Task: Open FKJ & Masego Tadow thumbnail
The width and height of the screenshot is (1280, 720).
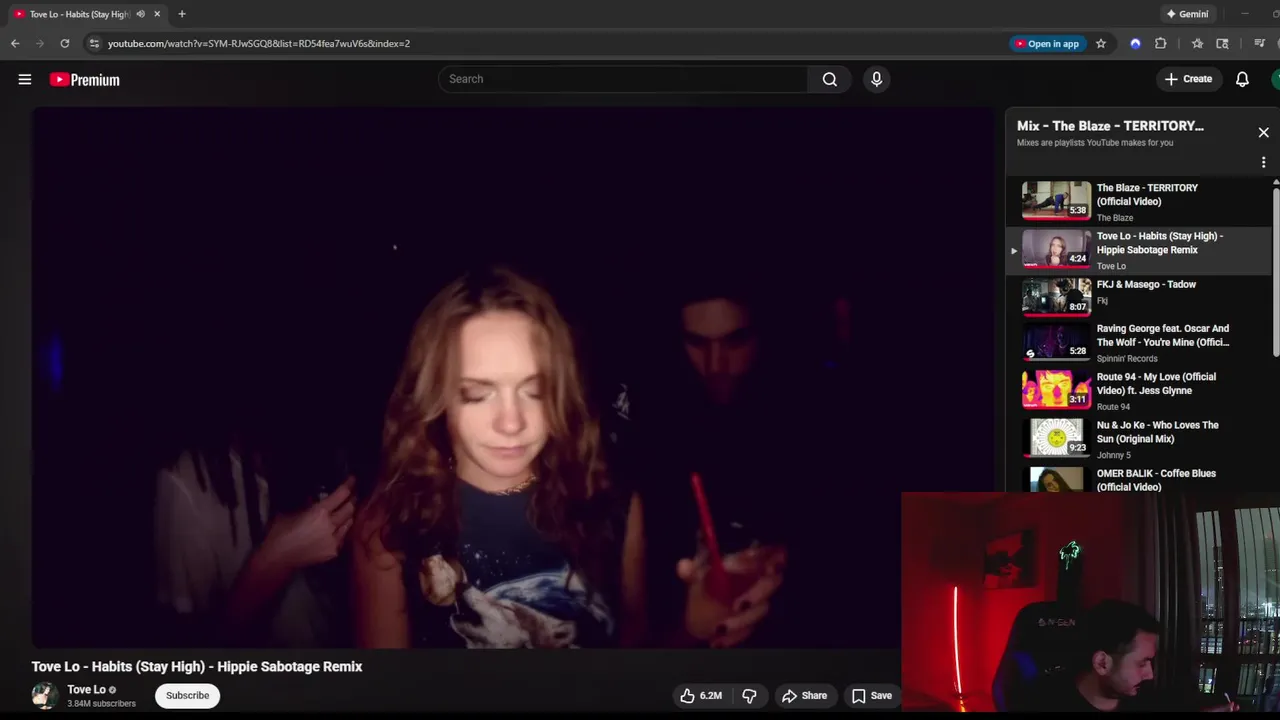Action: click(x=1056, y=297)
